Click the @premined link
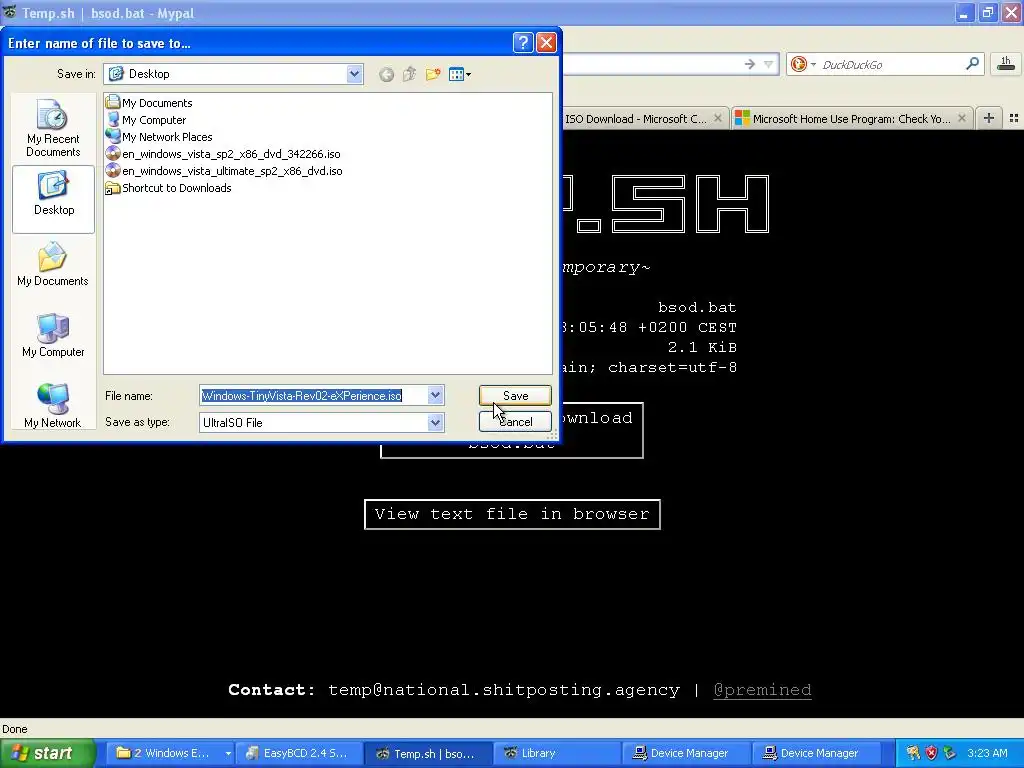This screenshot has height=768, width=1024. click(762, 690)
